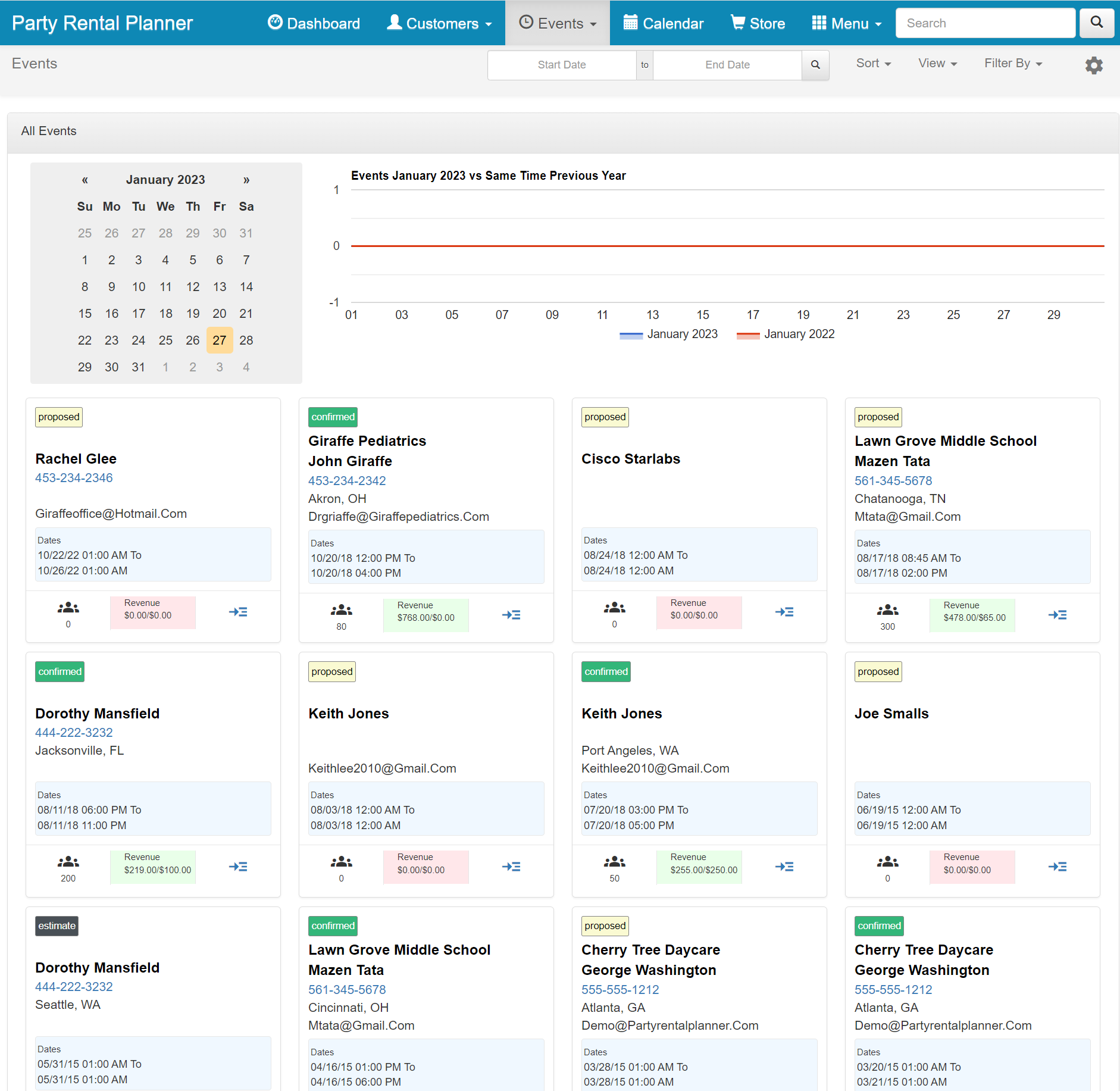Viewport: 1120px width, 1091px height.
Task: Click guest icon showing 80 on Giraffe Pediatrics
Action: point(342,610)
